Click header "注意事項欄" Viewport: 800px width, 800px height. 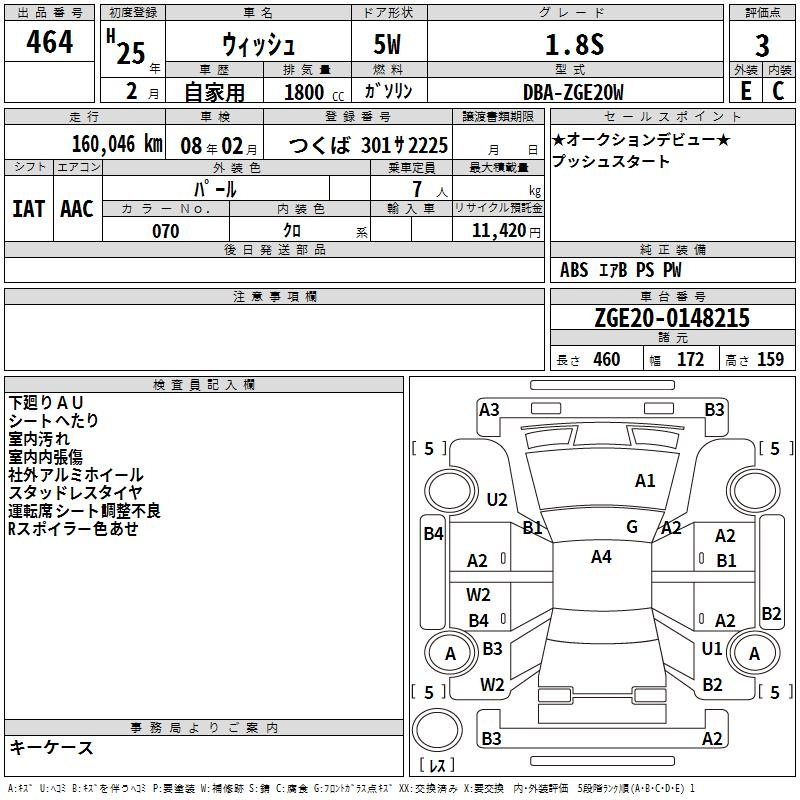(x=275, y=296)
